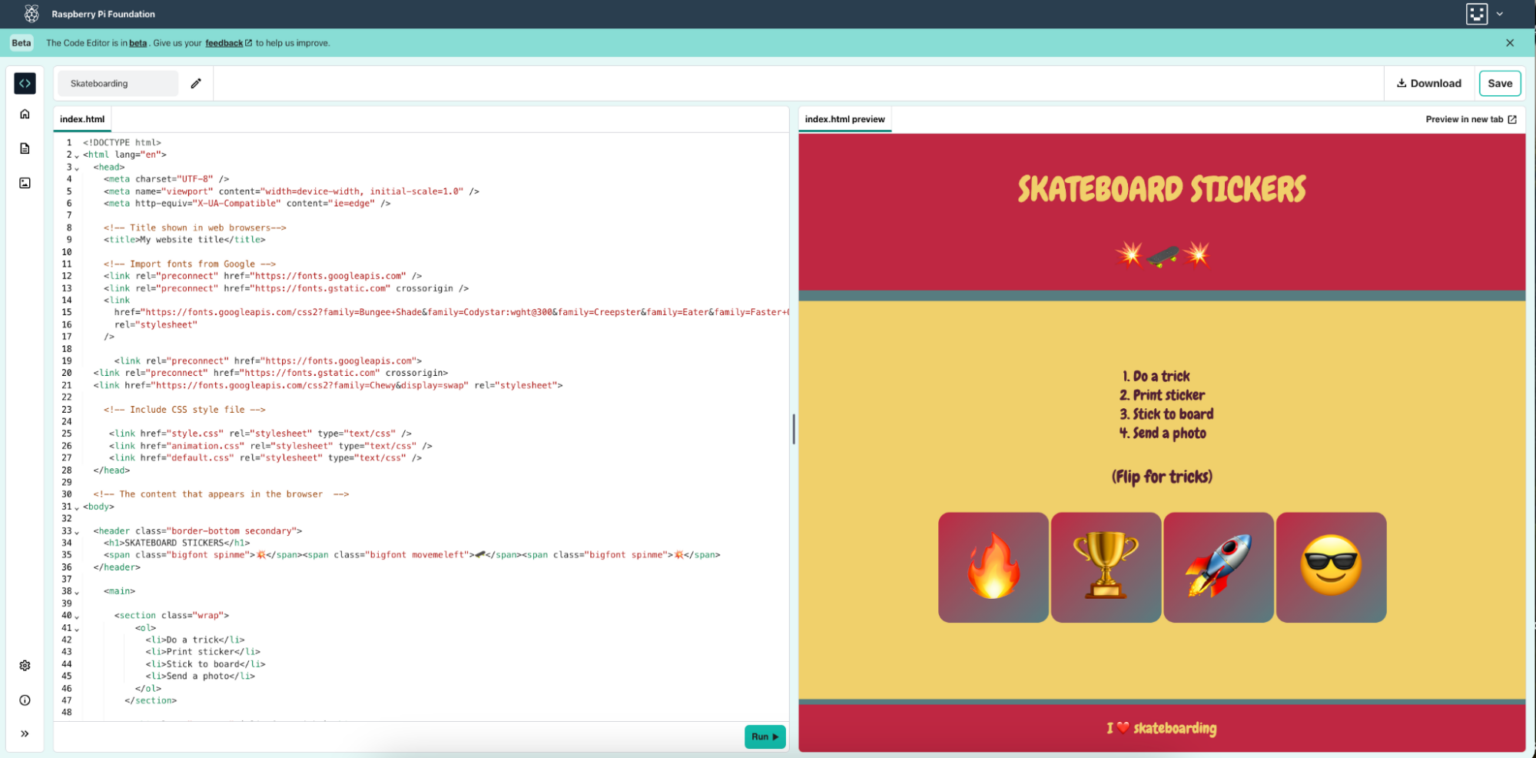Open the settings gear icon

[x=24, y=665]
